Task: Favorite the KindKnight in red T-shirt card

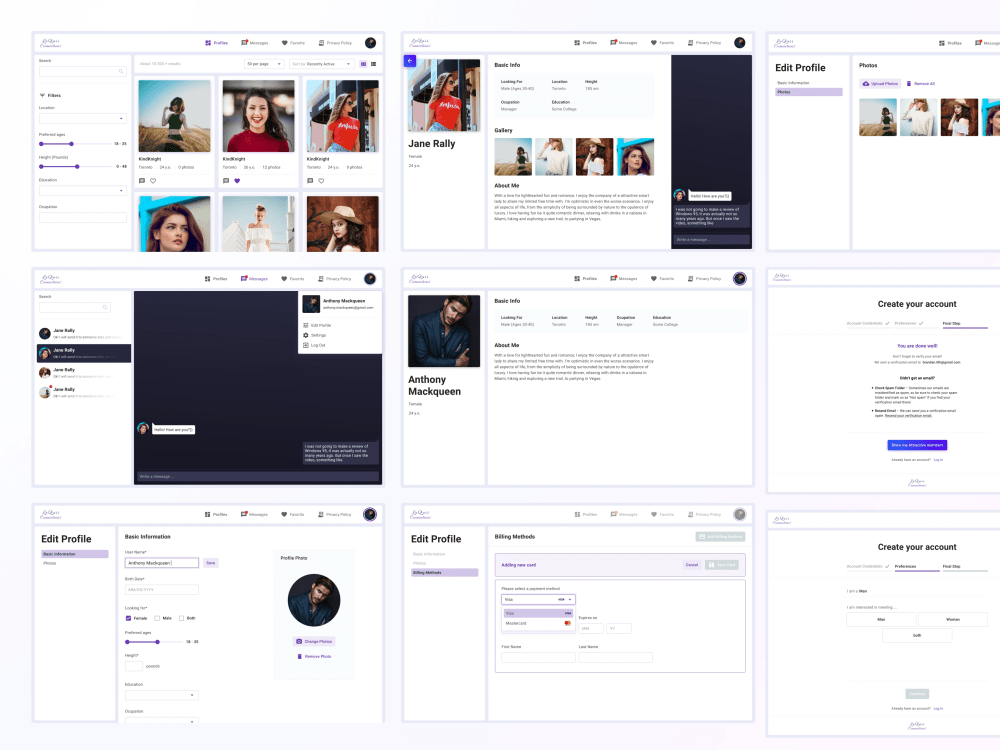Action: (321, 180)
